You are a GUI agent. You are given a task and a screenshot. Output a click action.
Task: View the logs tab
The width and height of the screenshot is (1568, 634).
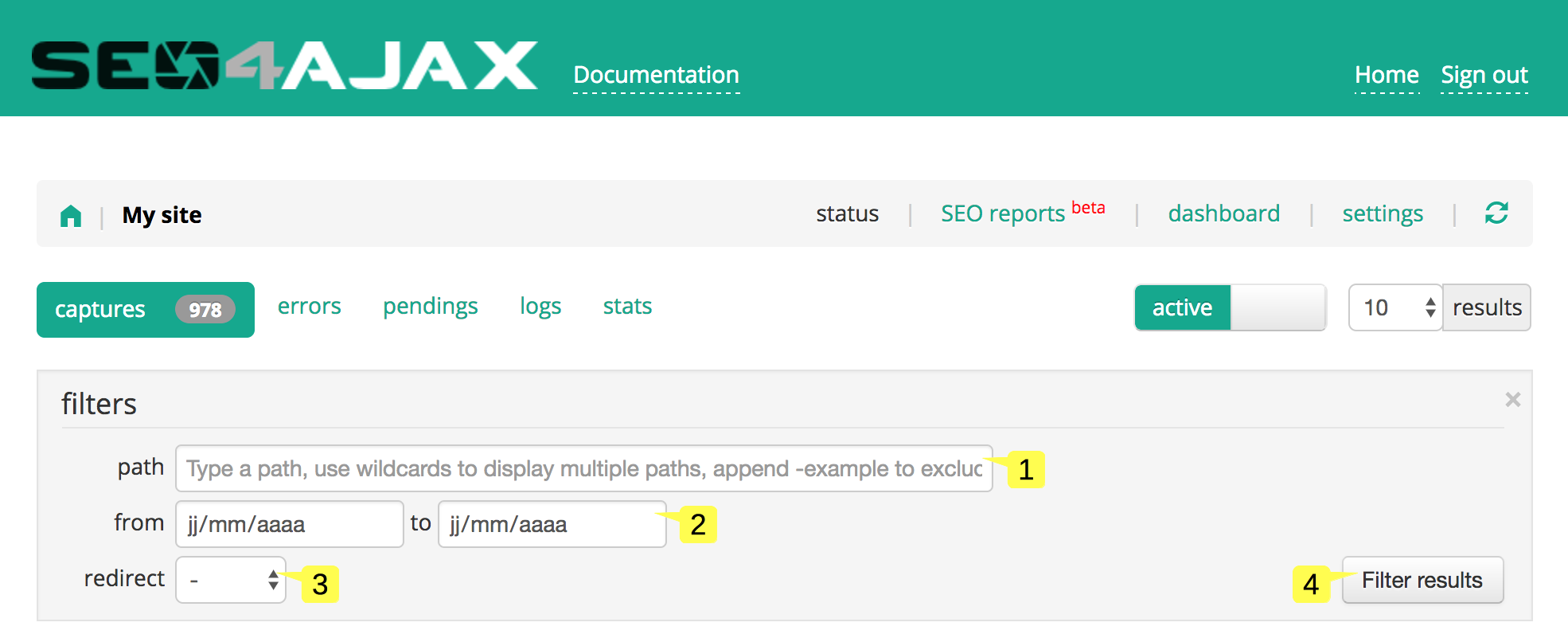click(540, 307)
